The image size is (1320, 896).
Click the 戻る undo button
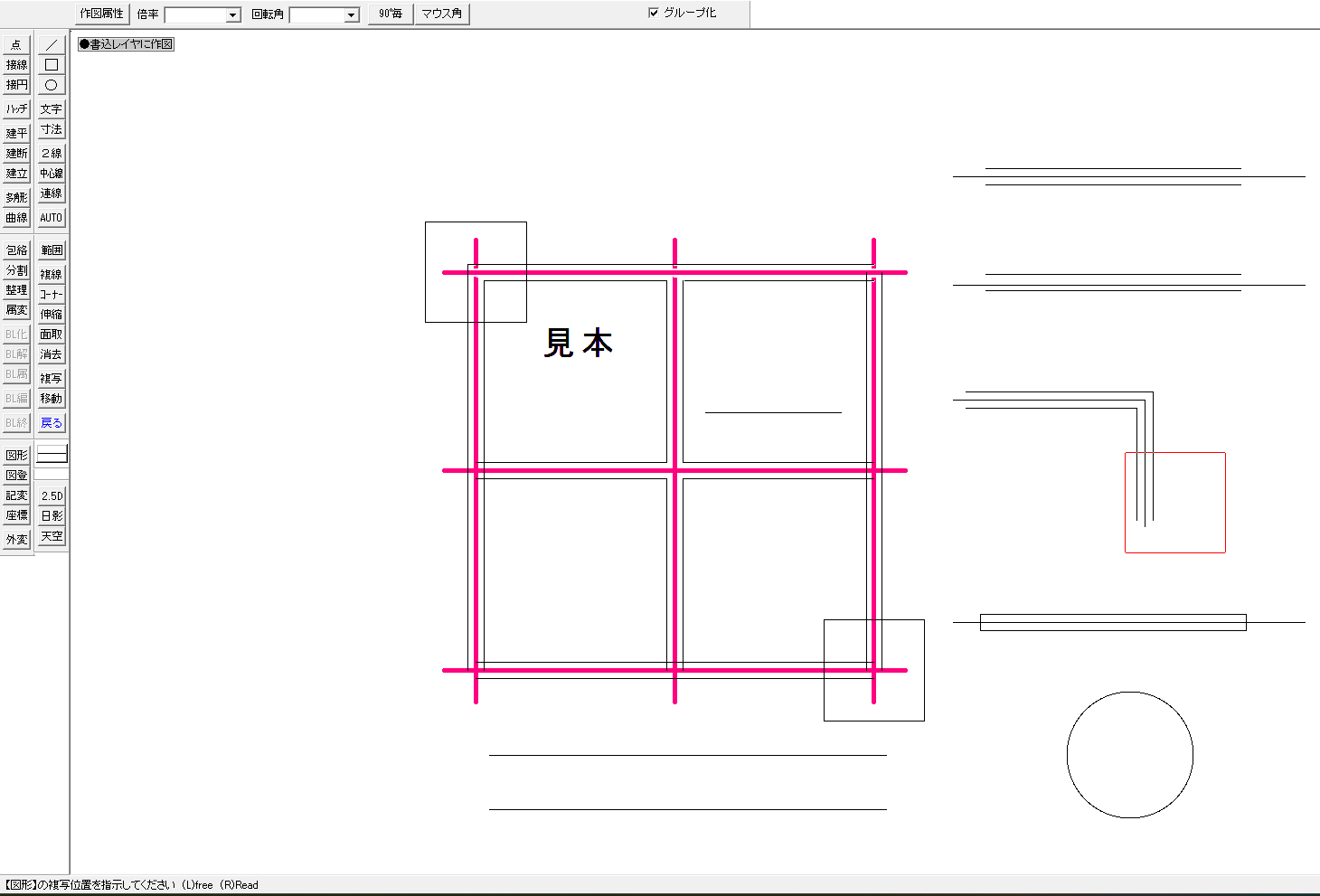pos(52,422)
